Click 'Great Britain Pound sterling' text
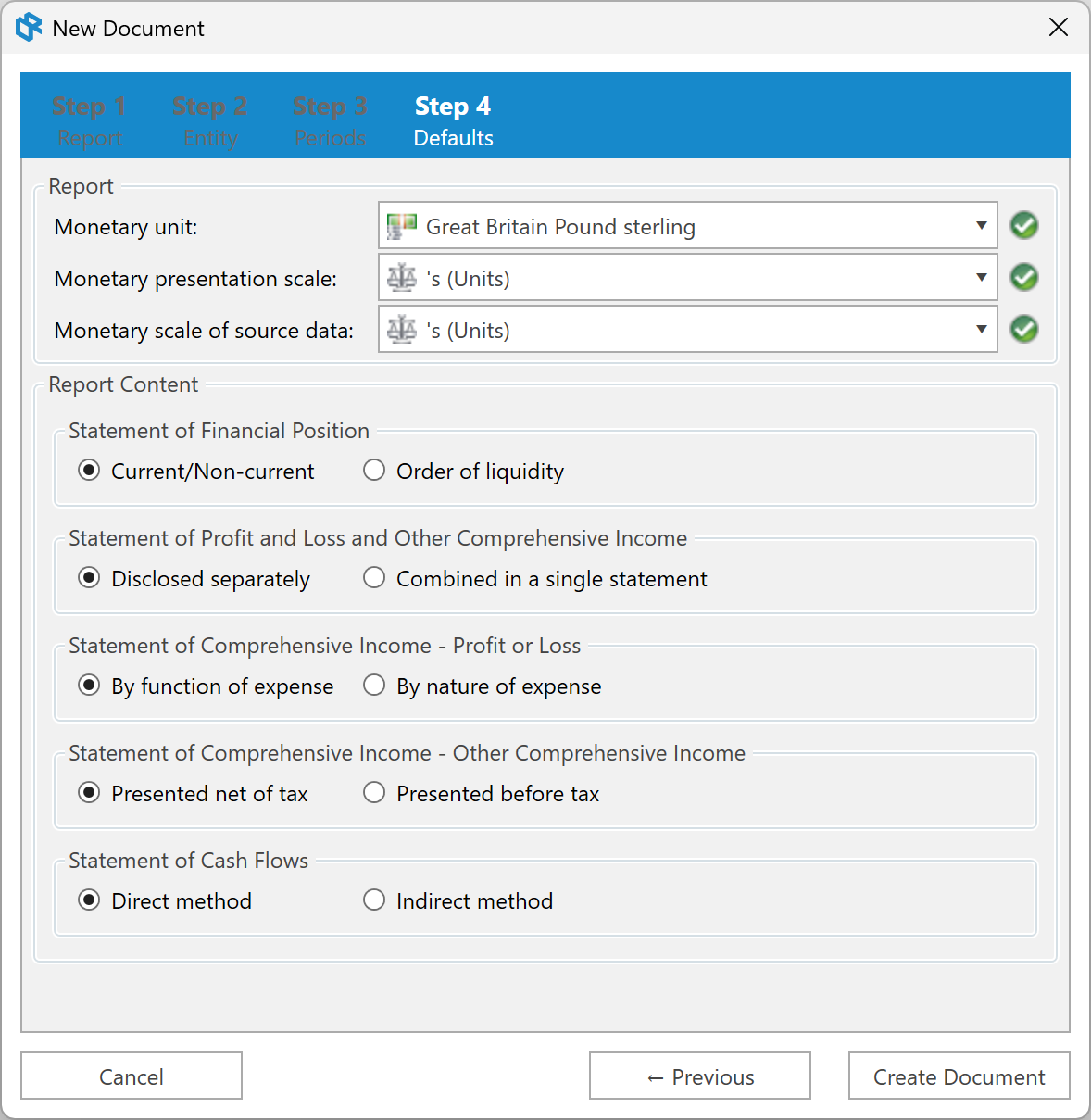The image size is (1091, 1120). coord(560,227)
